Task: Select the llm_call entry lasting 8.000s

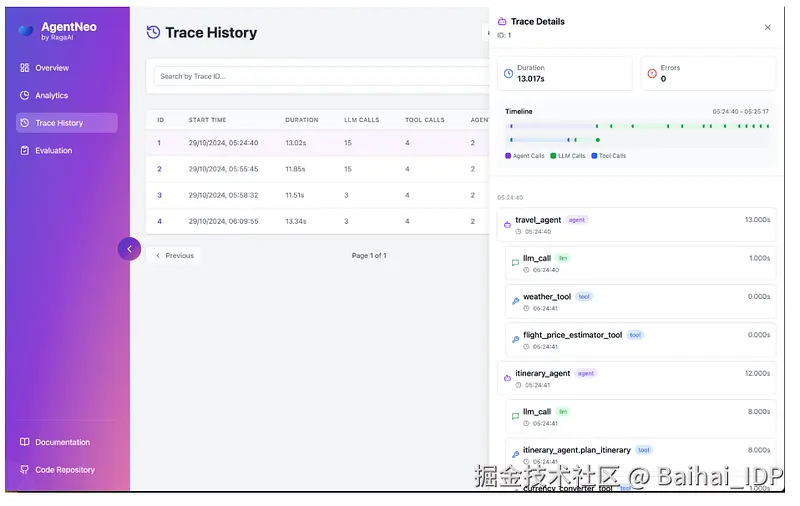Action: pyautogui.click(x=641, y=417)
